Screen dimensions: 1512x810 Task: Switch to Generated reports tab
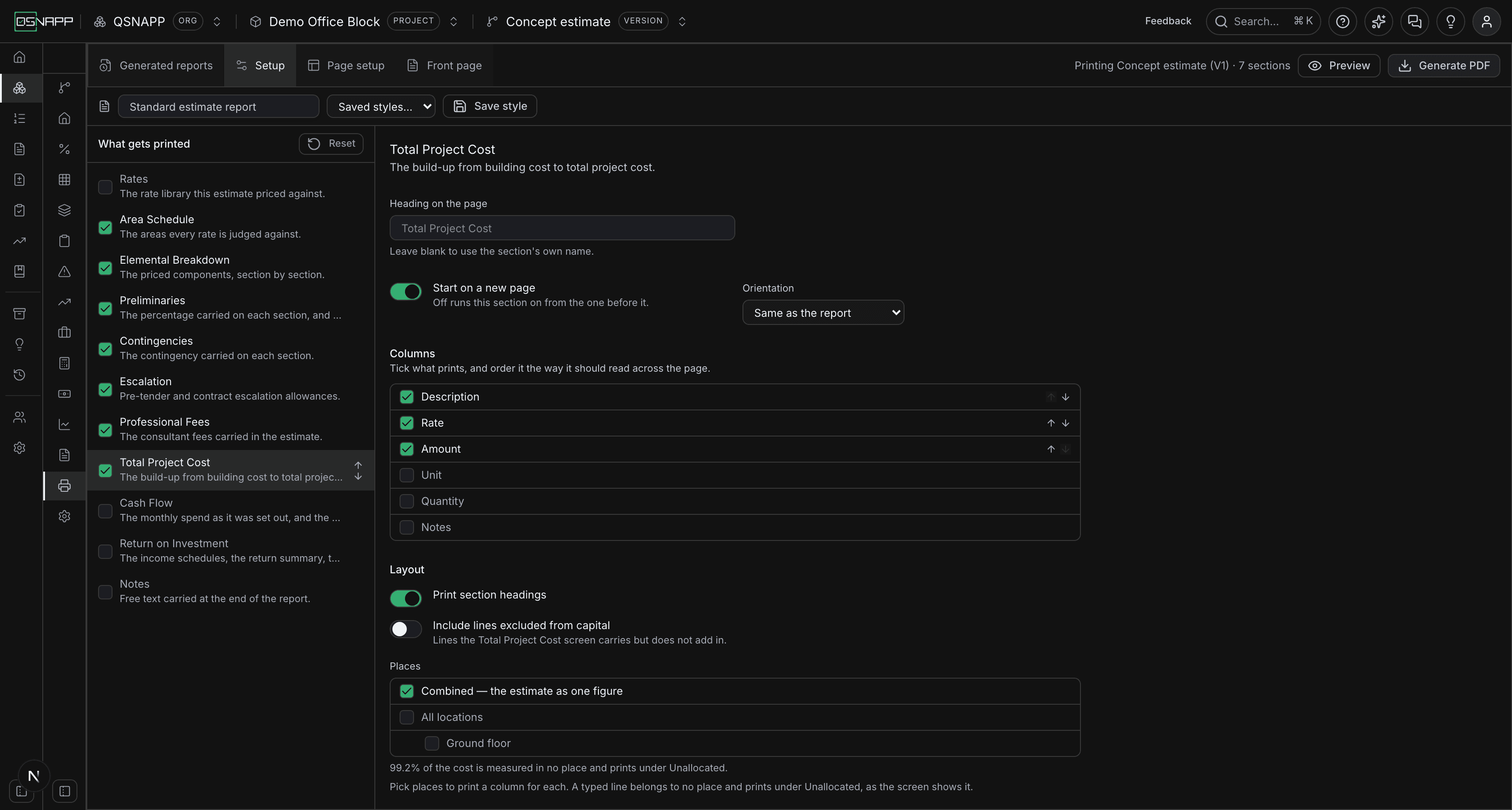tap(156, 65)
